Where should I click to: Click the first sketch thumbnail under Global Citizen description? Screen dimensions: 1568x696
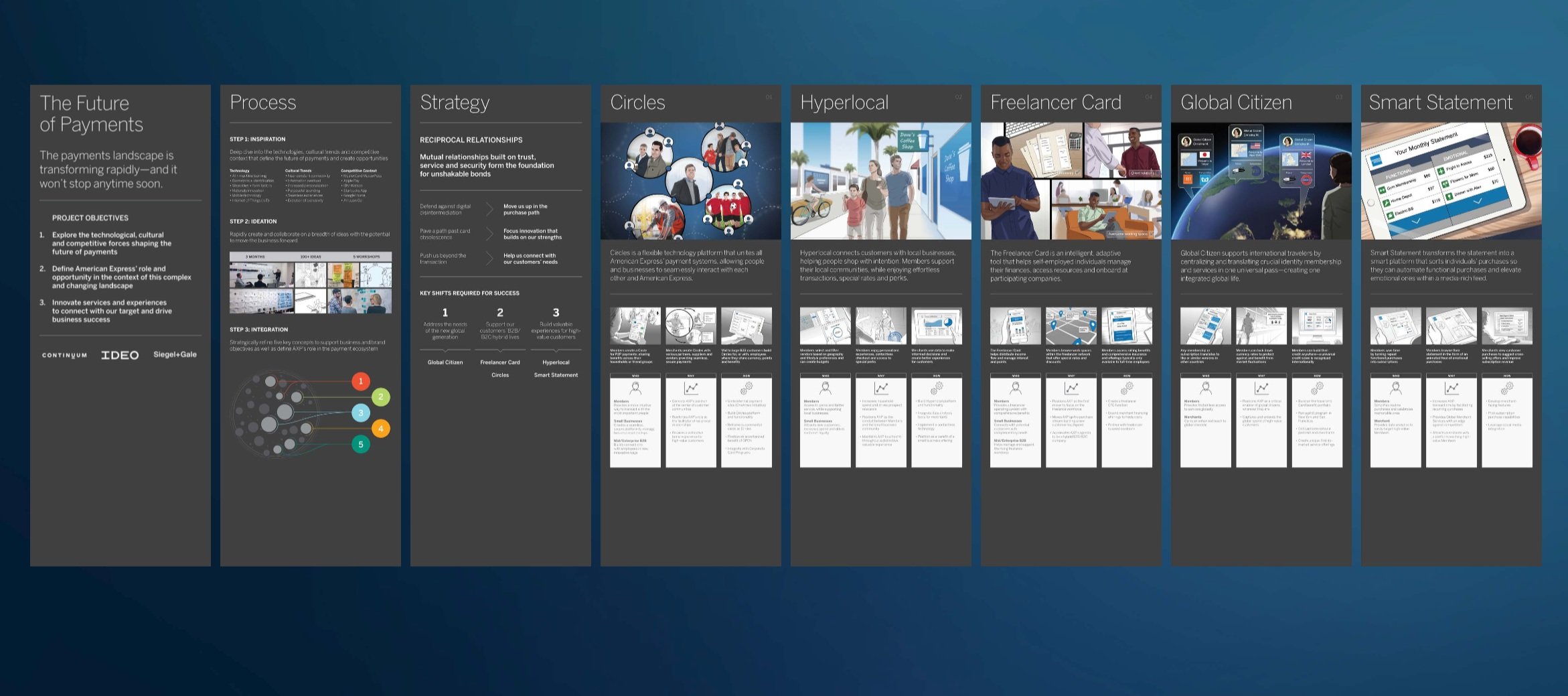click(1206, 326)
